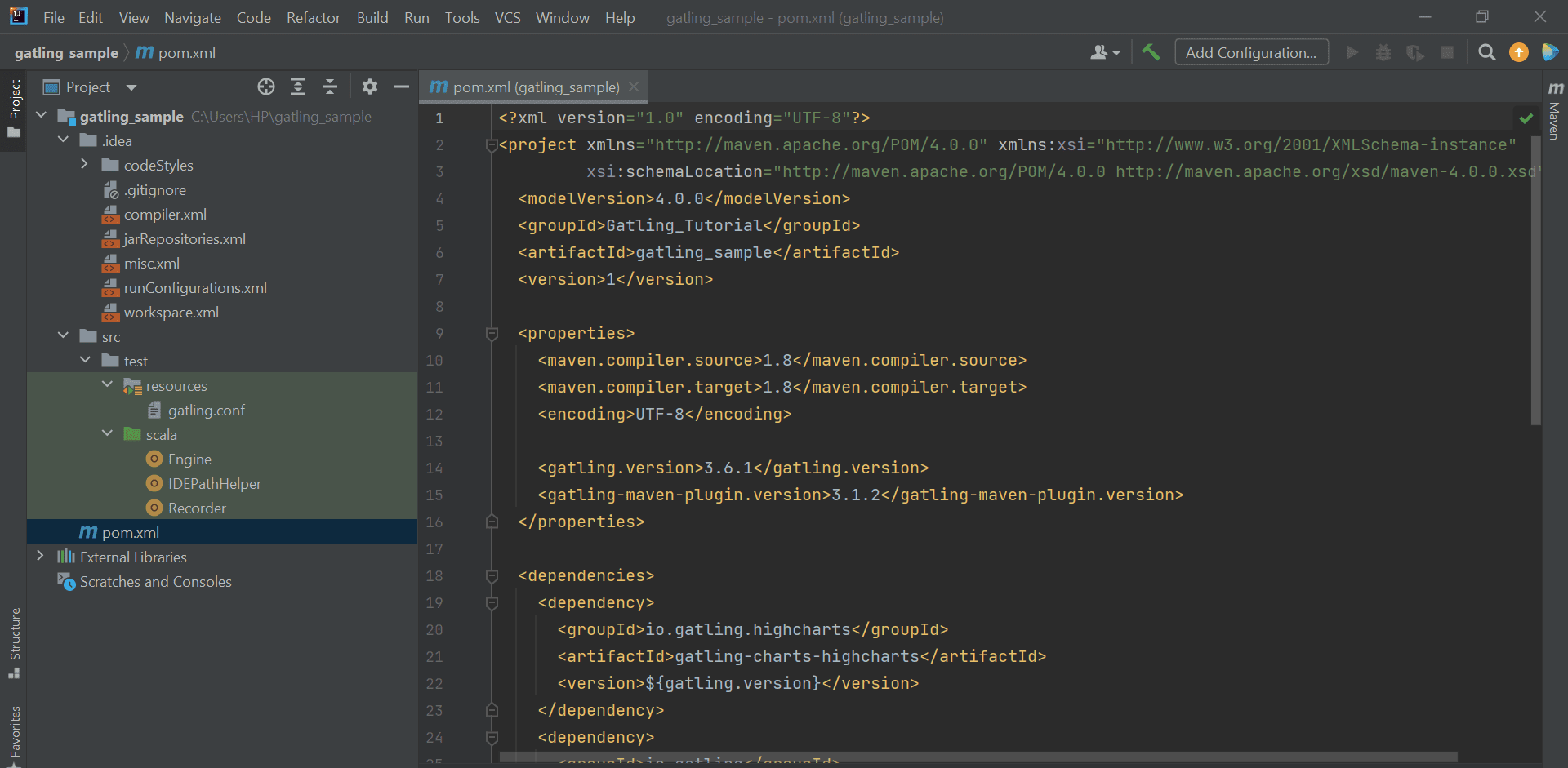Close the pom.xml editor tab
The image size is (1568, 768).
pyautogui.click(x=634, y=87)
